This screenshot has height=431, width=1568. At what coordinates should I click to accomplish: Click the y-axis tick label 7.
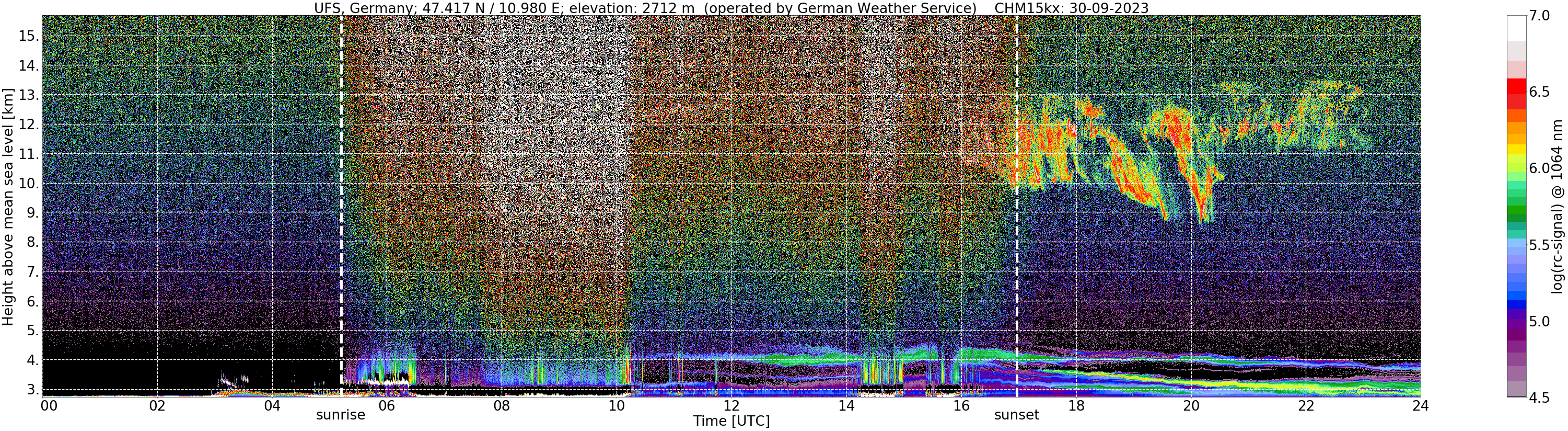click(x=33, y=272)
